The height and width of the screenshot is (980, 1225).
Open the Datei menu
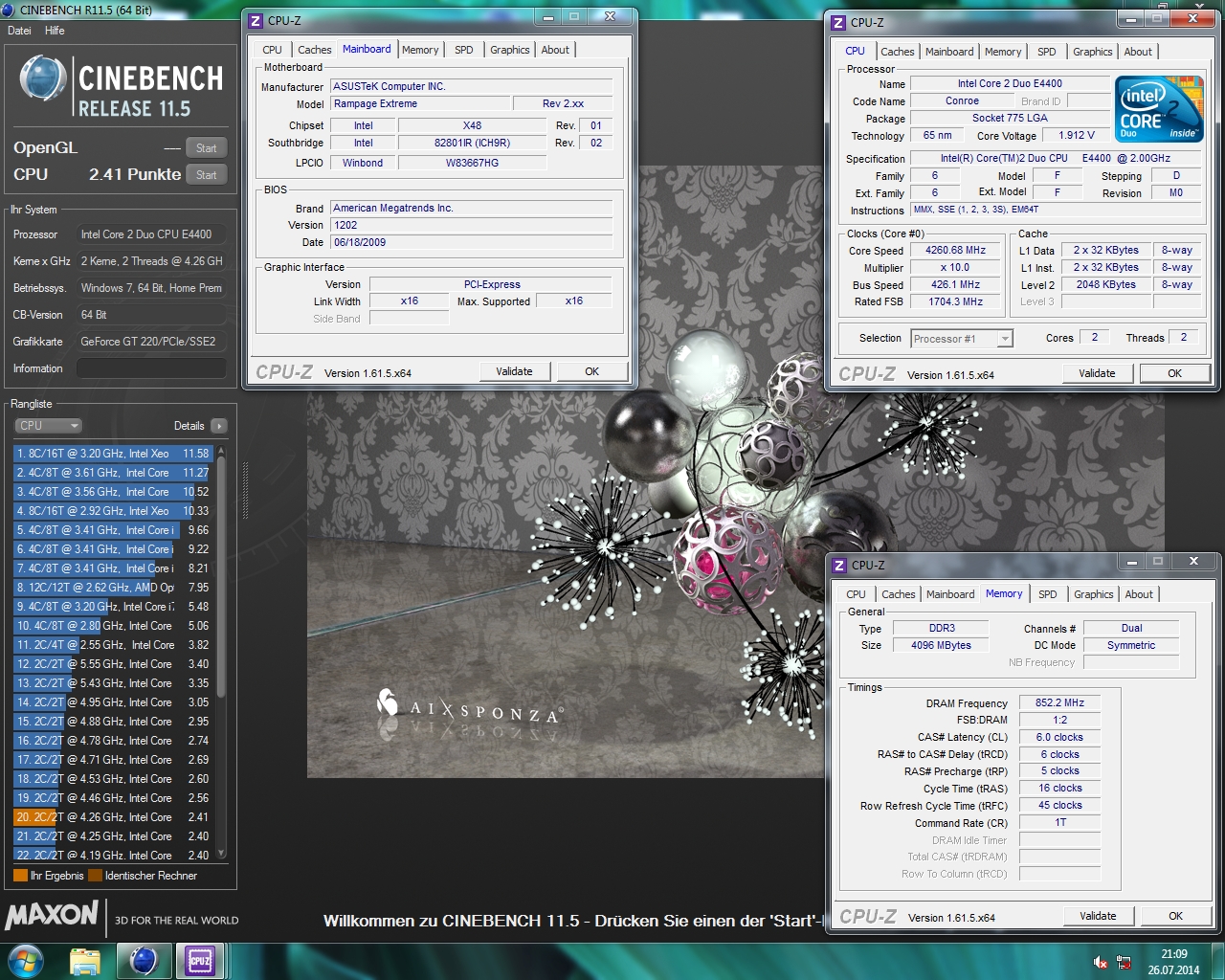pyautogui.click(x=19, y=31)
